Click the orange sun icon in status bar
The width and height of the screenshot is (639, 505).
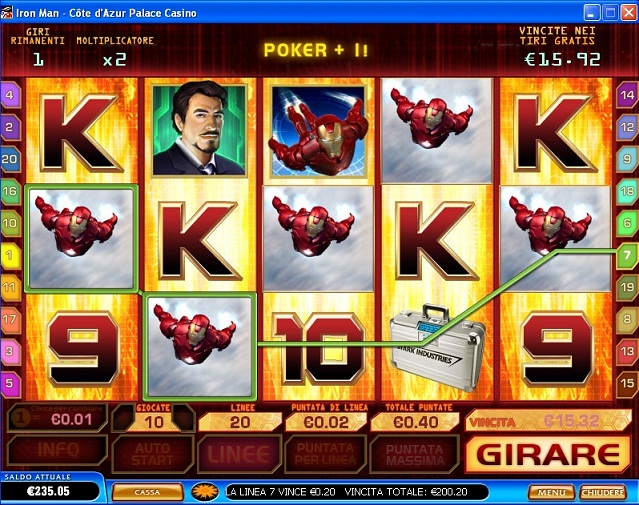(205, 492)
